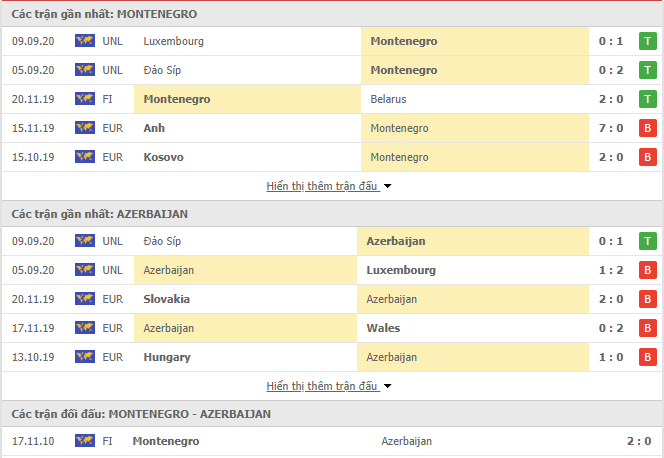664x458 pixels.
Task: Click the red B badge for Kosovo match
Action: [647, 157]
